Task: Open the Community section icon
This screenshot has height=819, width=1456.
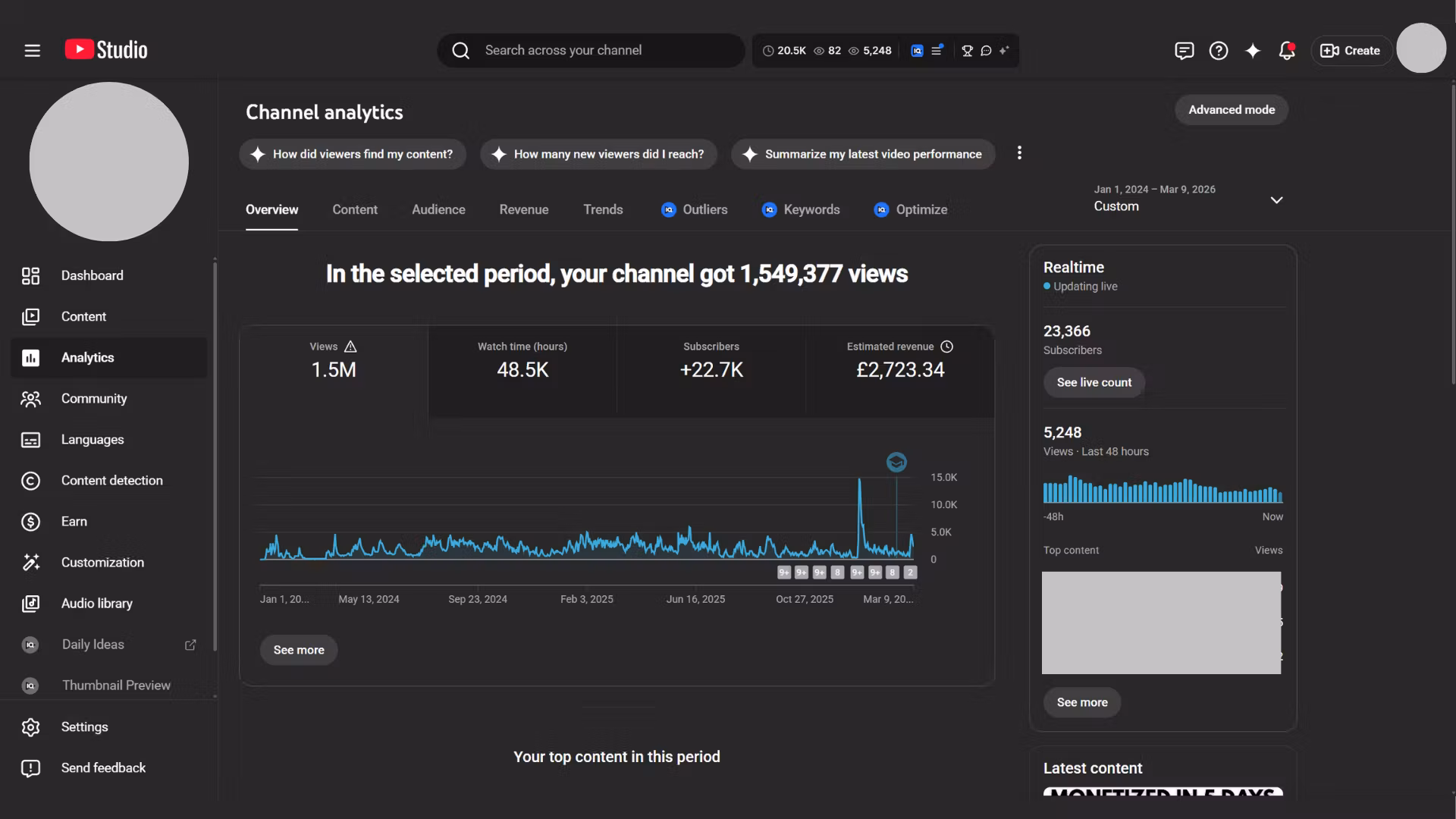Action: click(x=30, y=398)
